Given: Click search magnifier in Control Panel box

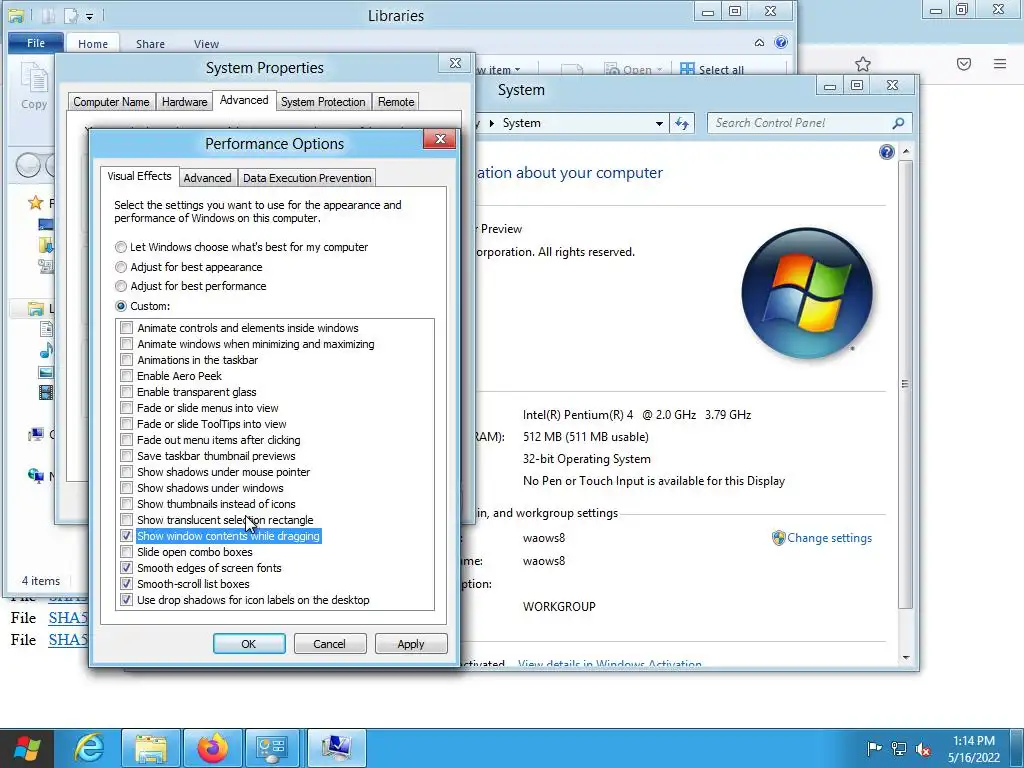Looking at the screenshot, I should [899, 123].
